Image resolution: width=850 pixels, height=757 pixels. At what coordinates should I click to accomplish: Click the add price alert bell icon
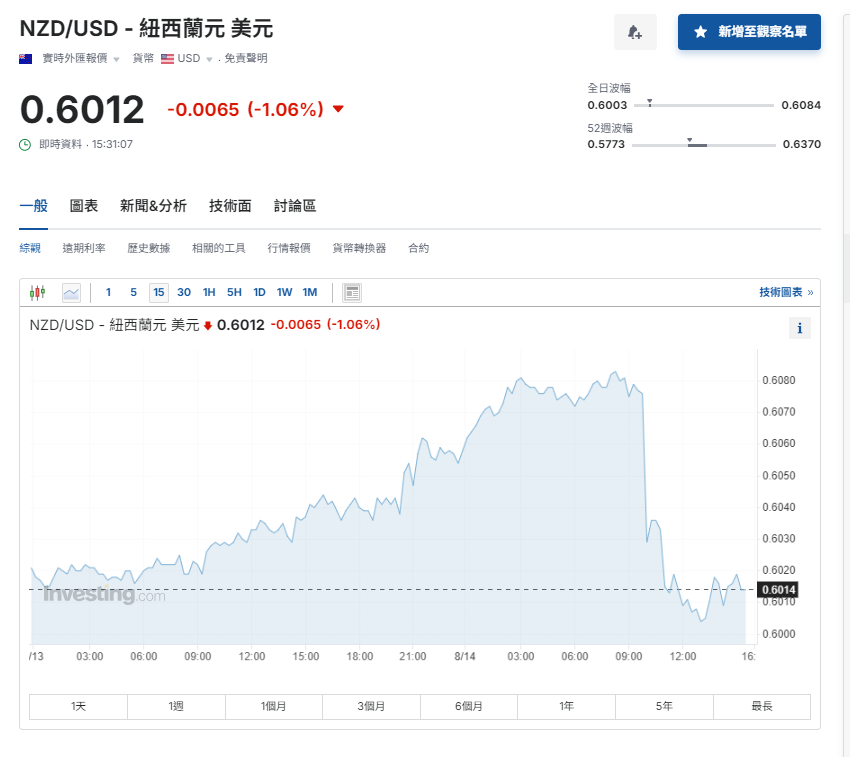634,32
